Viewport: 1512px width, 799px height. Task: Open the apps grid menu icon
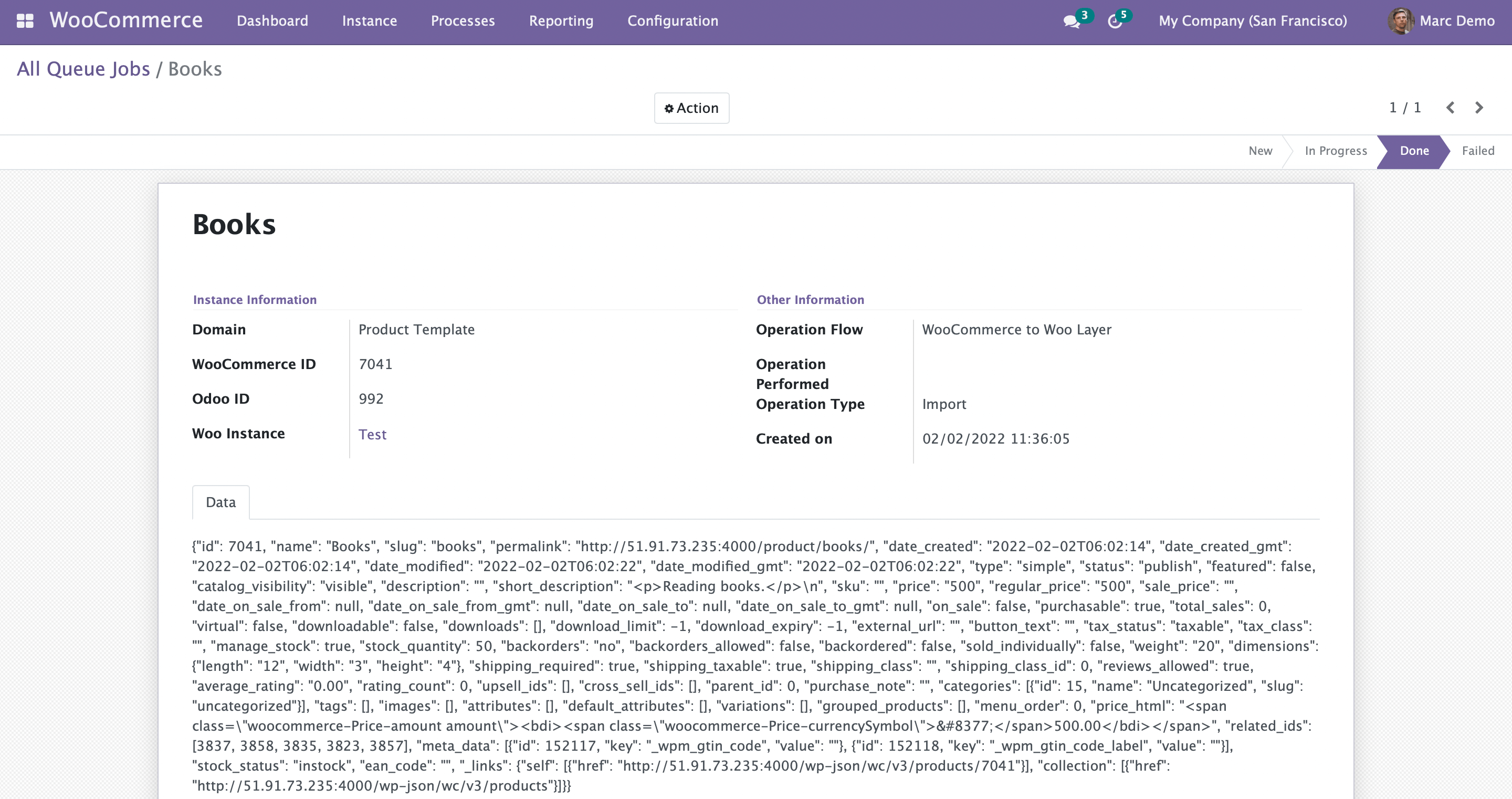(25, 21)
